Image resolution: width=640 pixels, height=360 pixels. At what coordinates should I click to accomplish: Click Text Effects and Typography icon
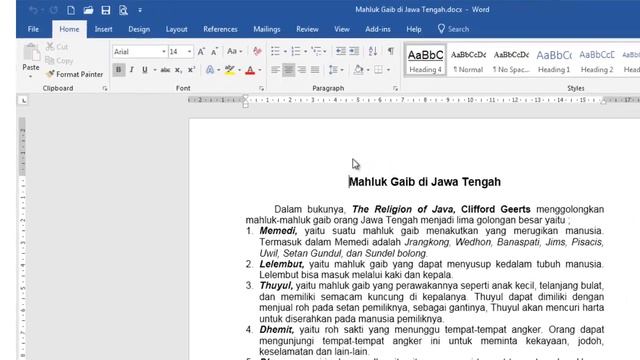[210, 70]
